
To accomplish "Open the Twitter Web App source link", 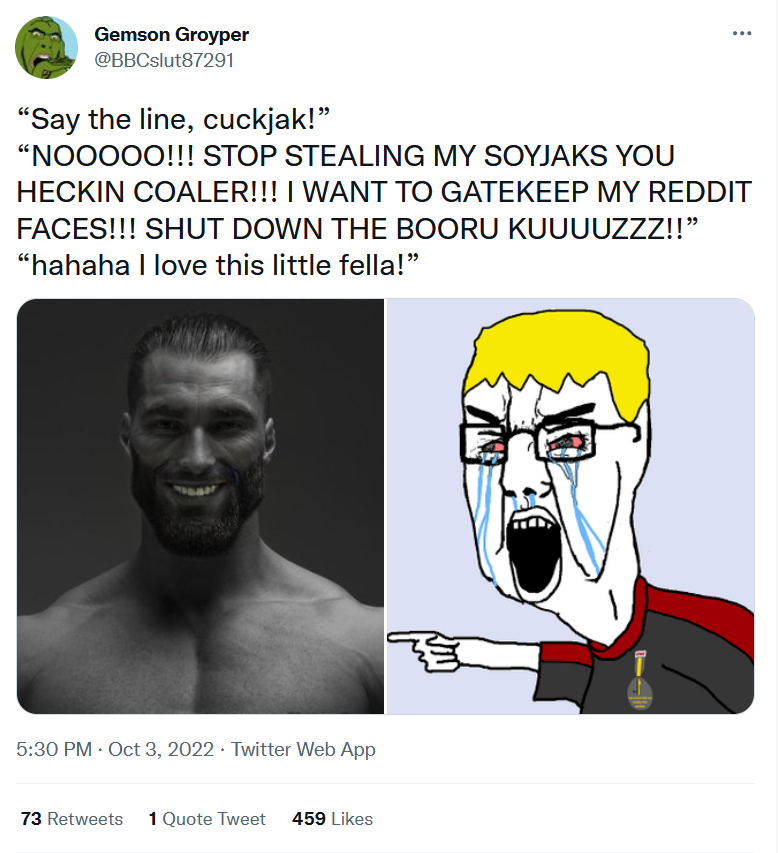I will (303, 749).
